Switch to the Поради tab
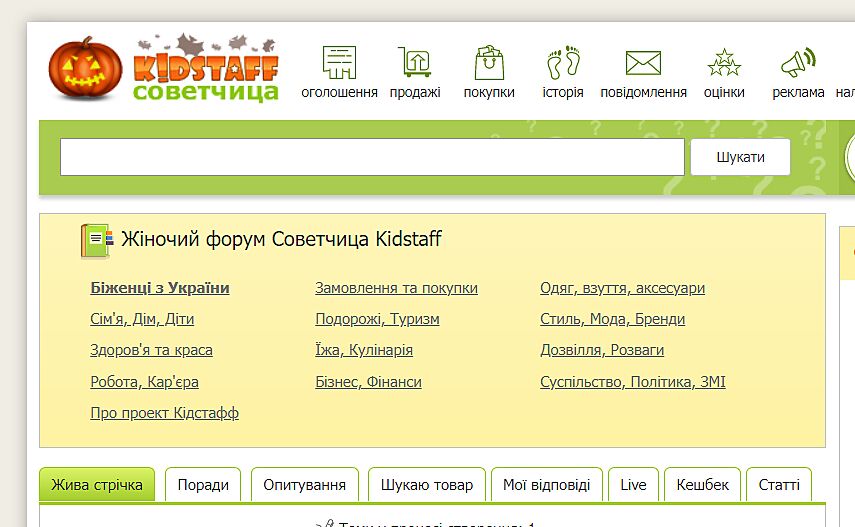 click(203, 485)
